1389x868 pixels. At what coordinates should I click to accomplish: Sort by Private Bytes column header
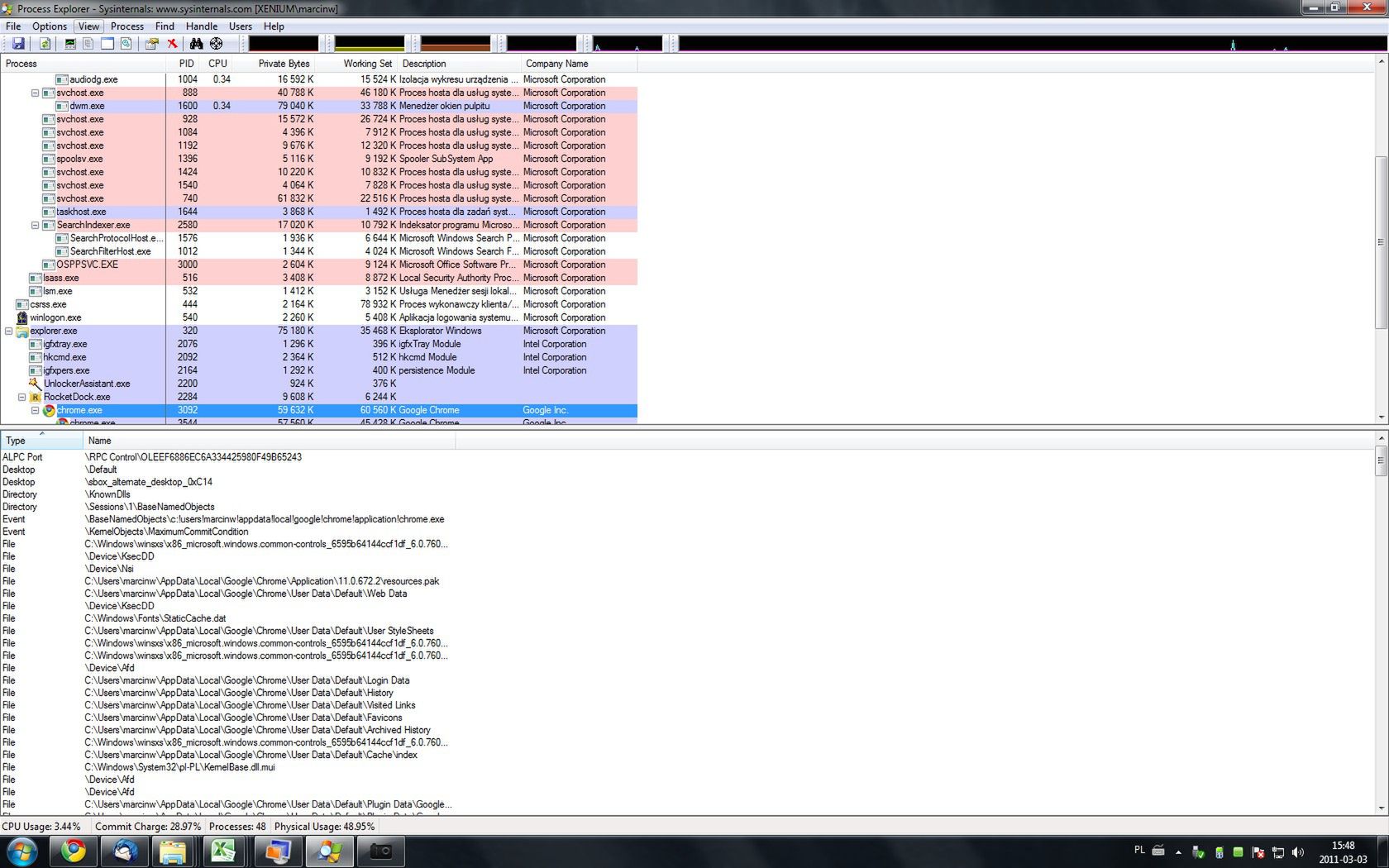274,64
